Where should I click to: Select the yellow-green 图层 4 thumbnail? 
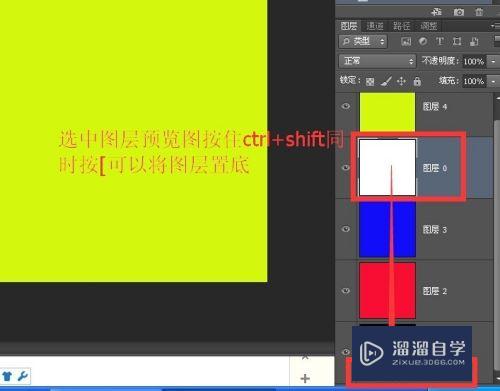[387, 112]
